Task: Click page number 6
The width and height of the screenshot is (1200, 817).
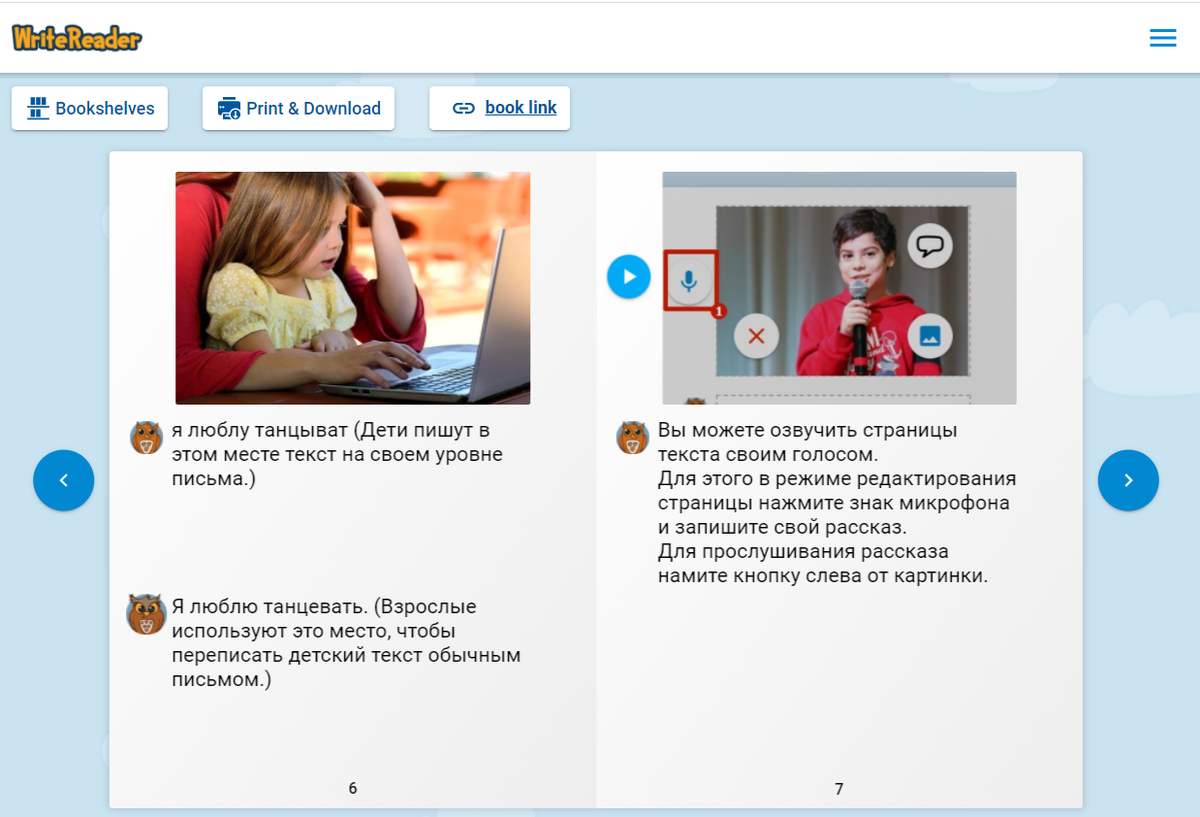Action: 352,788
